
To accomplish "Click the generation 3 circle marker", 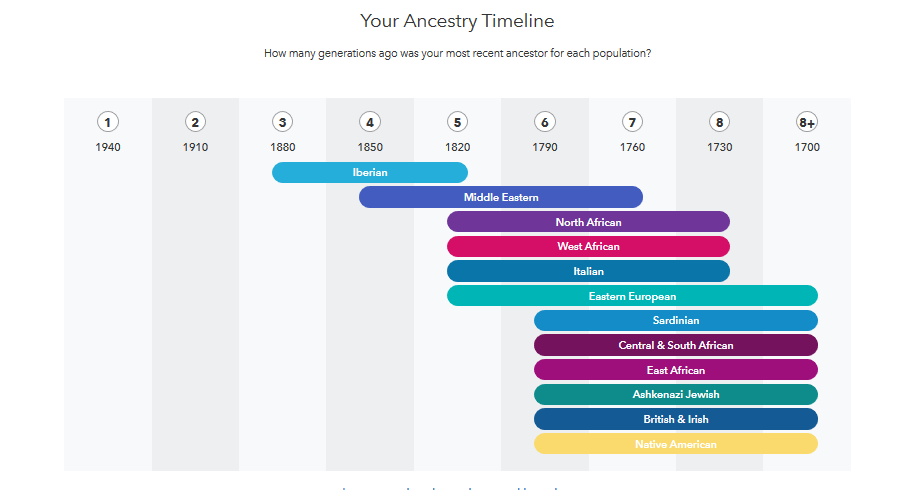I will [283, 122].
